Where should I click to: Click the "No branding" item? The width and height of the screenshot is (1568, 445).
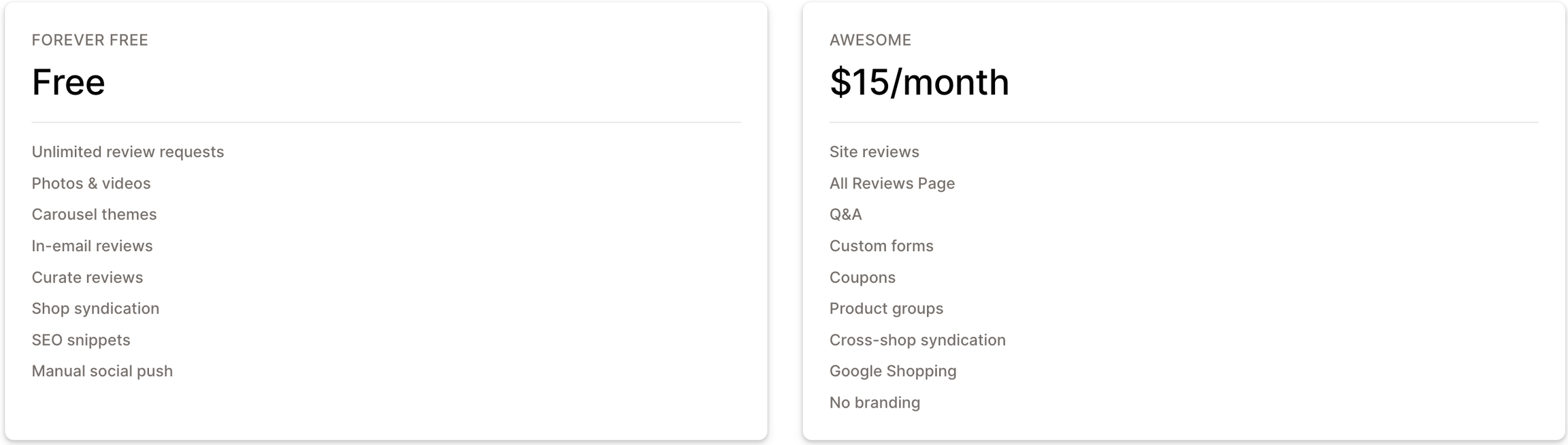[874, 402]
